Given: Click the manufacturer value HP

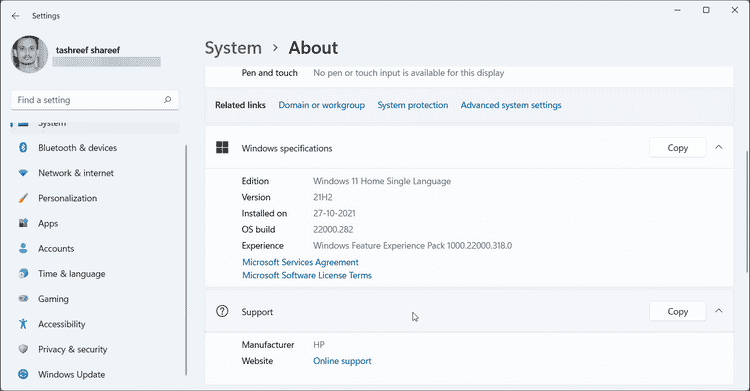Looking at the screenshot, I should (319, 345).
